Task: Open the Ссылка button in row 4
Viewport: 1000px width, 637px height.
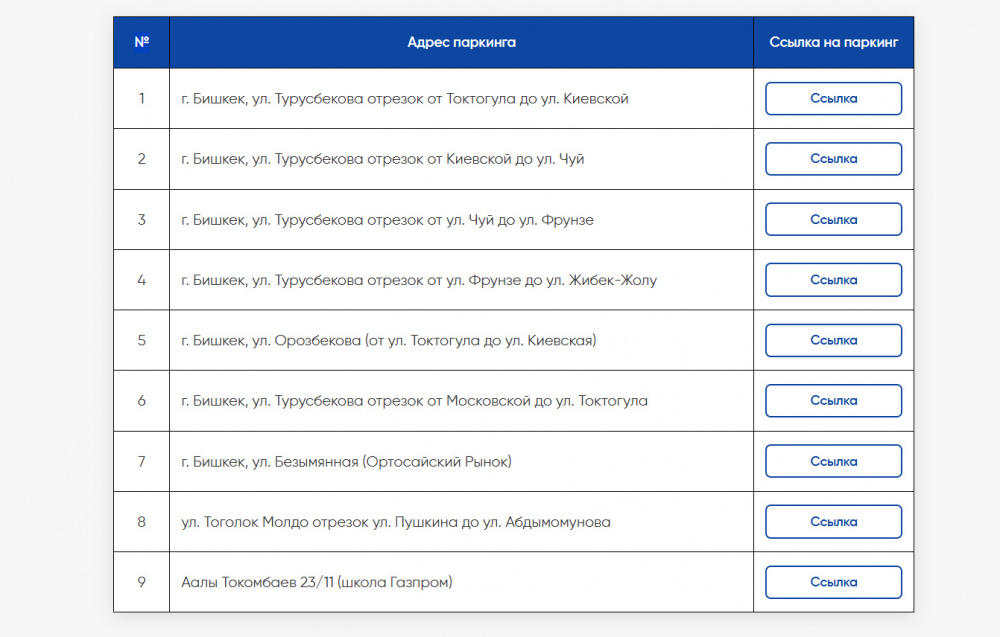Action: coord(833,280)
